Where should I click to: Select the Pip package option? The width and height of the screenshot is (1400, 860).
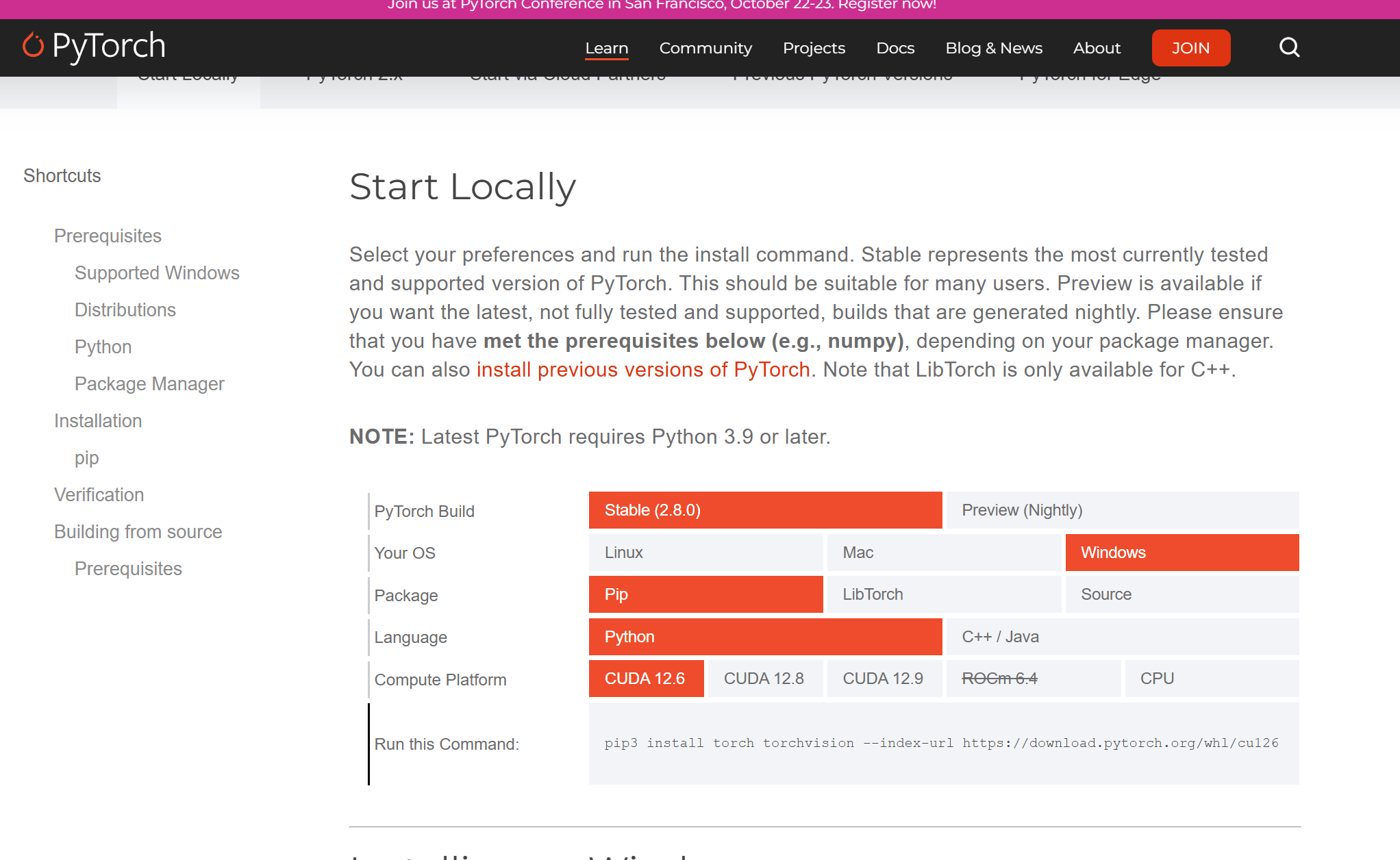705,594
